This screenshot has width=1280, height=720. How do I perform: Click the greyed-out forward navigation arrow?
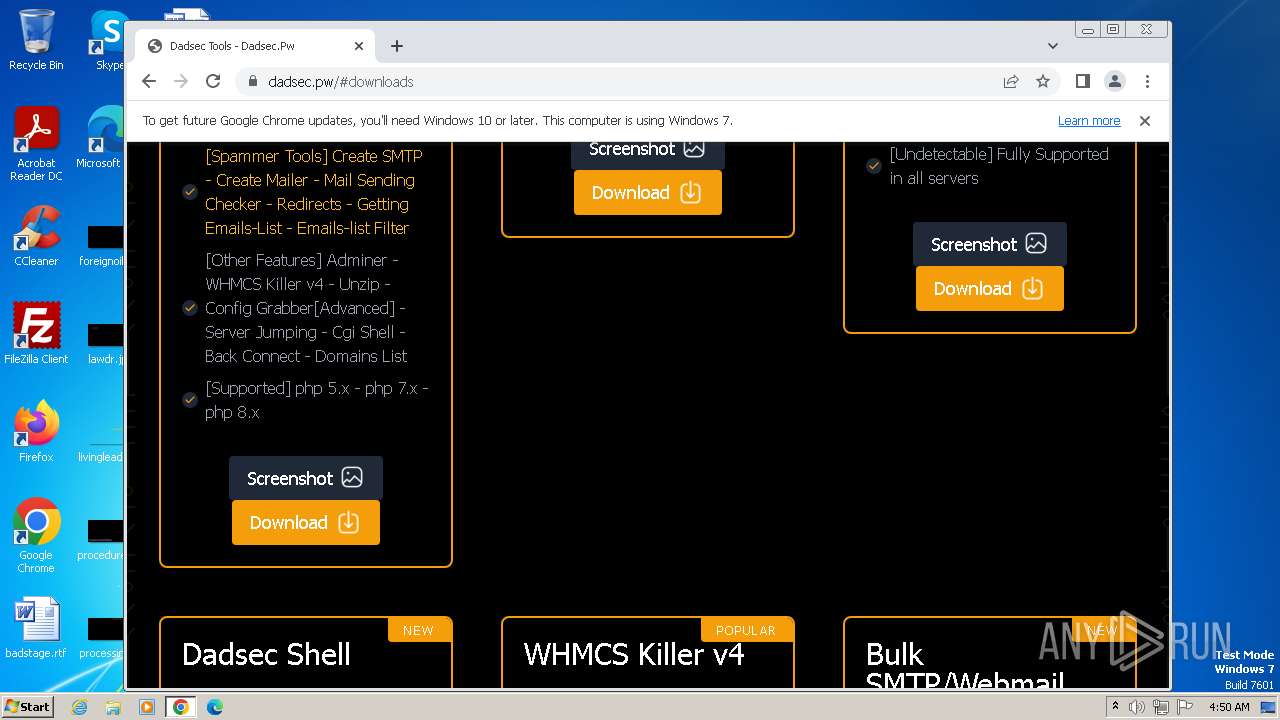[181, 81]
